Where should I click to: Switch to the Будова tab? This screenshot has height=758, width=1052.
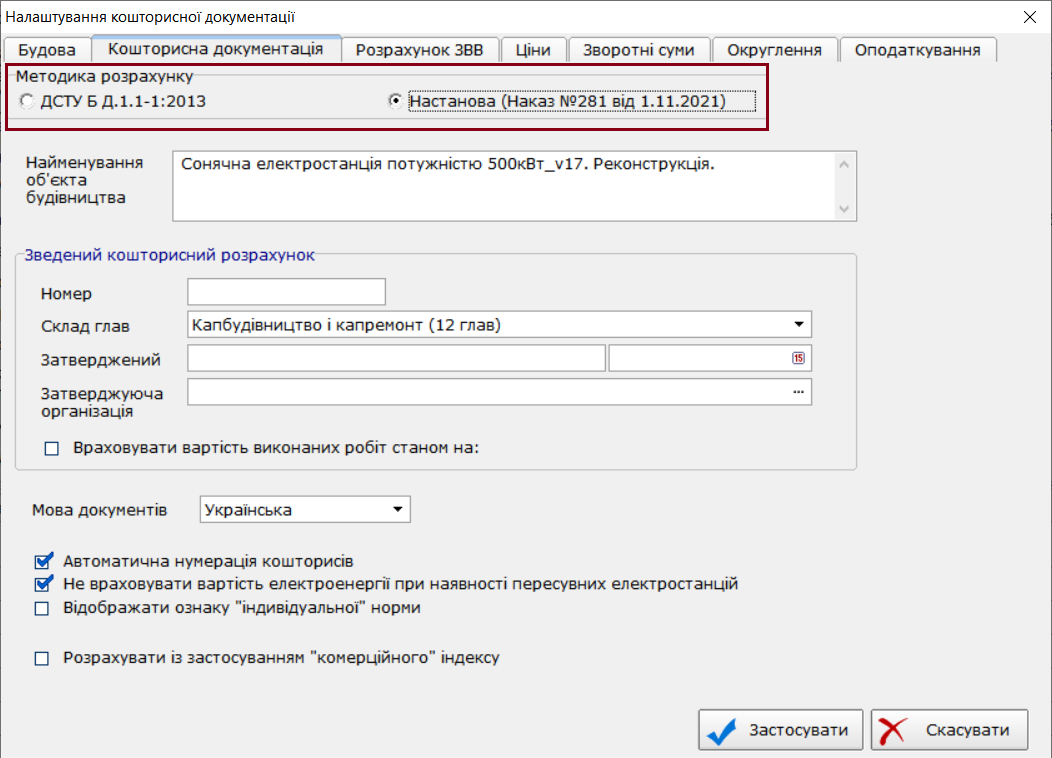(47, 50)
